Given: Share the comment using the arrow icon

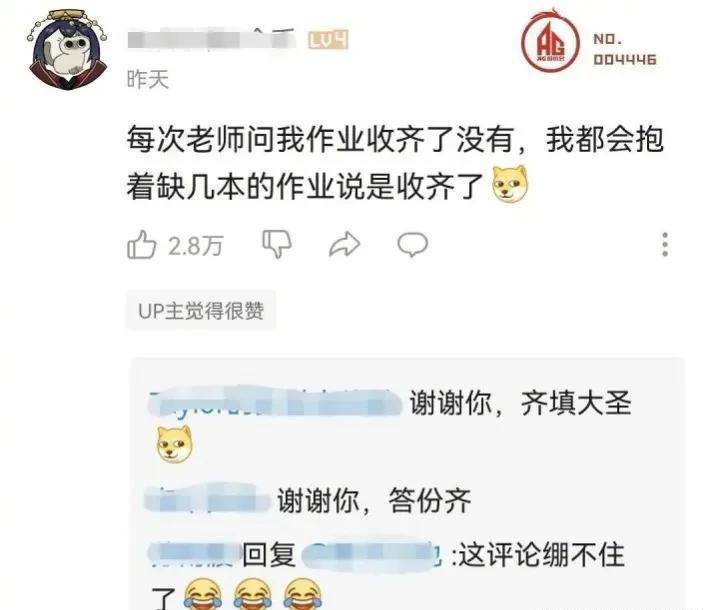Looking at the screenshot, I should click(345, 244).
